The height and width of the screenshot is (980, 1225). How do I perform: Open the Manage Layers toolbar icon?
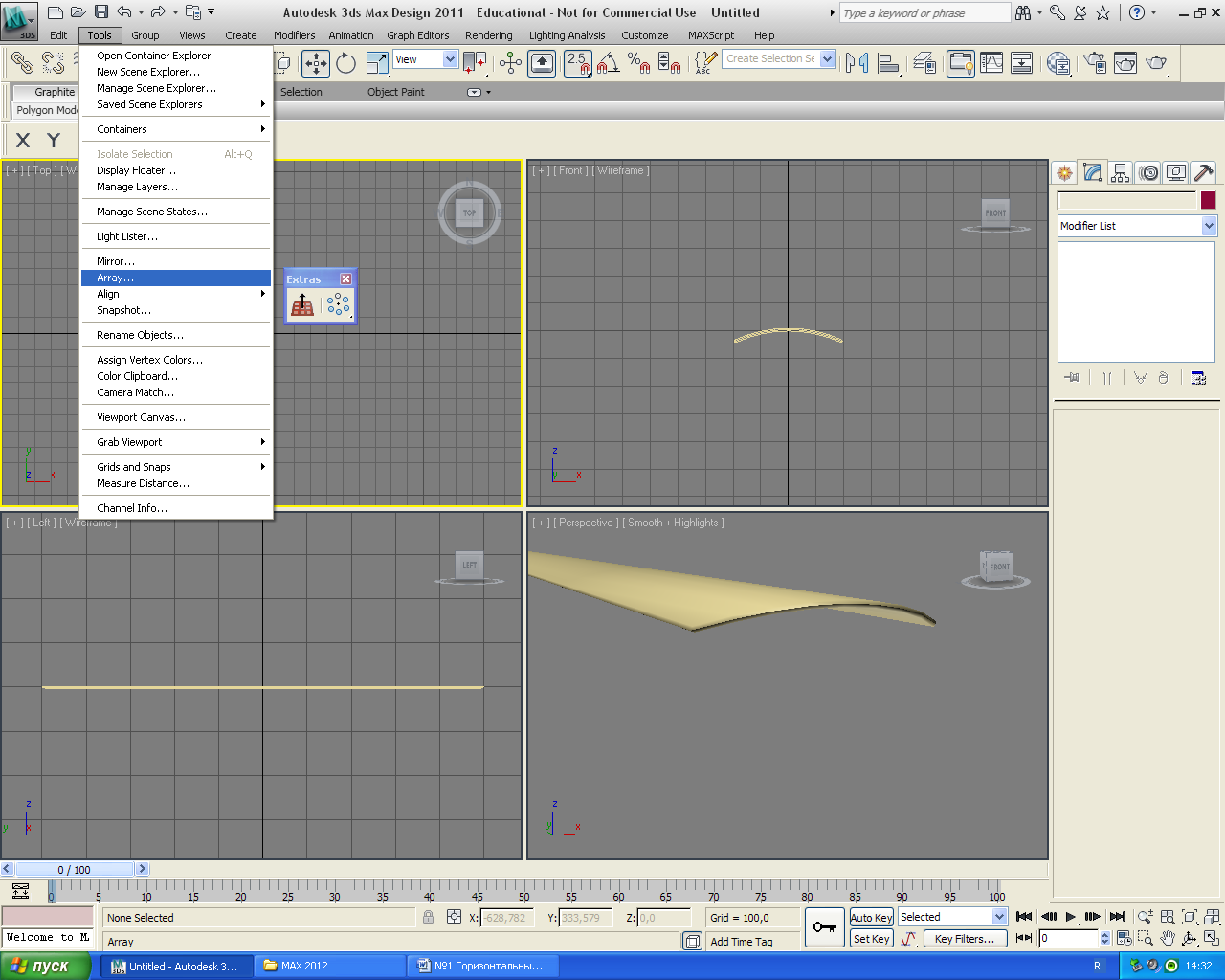(x=925, y=63)
